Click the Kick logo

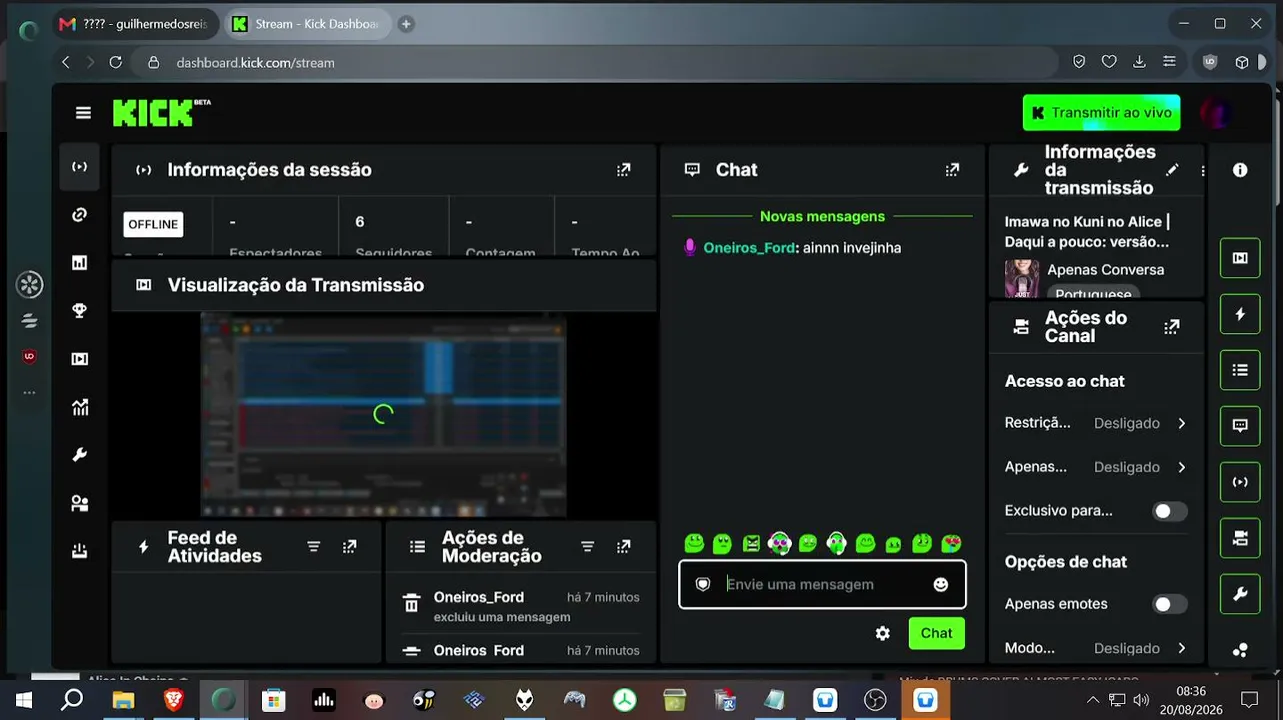coord(161,112)
